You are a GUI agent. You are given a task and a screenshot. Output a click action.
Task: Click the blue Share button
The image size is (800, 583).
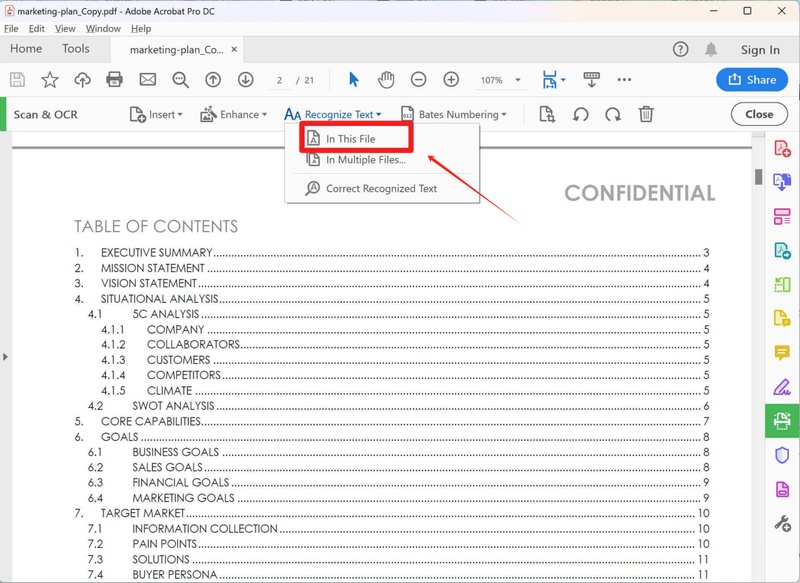(752, 80)
